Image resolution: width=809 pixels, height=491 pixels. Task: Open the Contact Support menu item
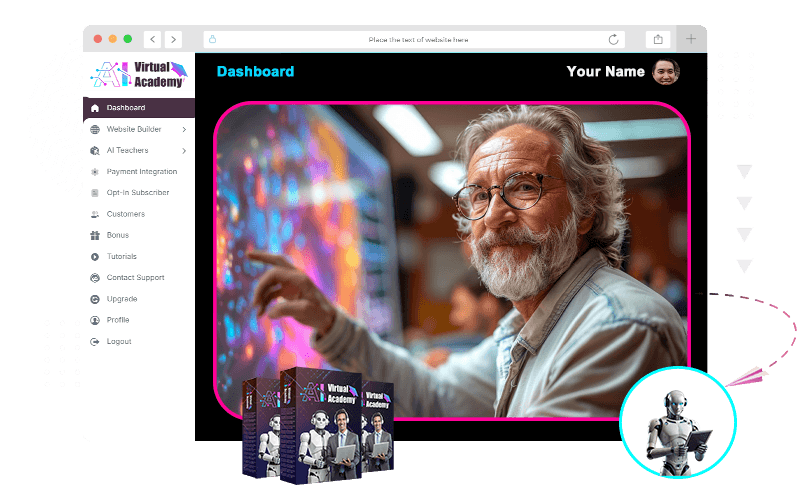(x=135, y=278)
